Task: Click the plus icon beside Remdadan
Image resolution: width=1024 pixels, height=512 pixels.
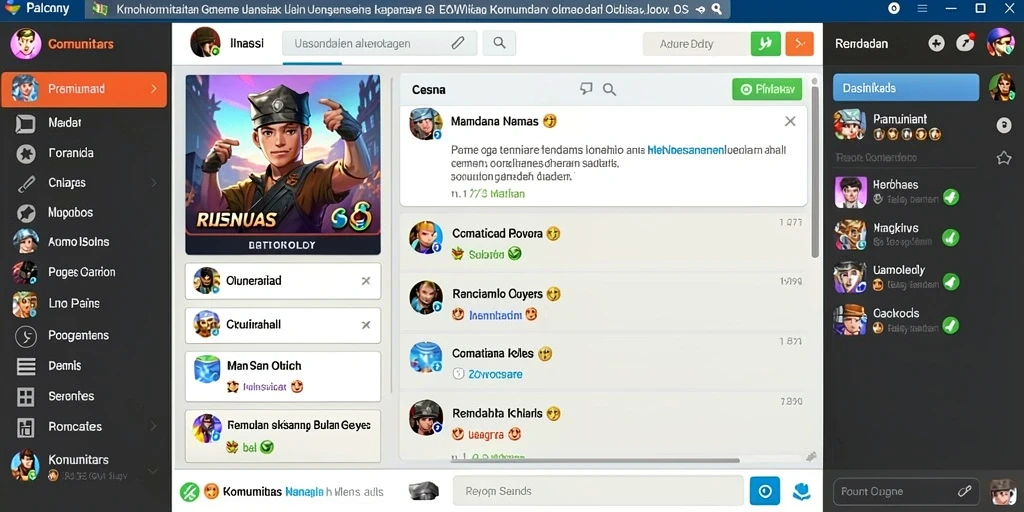Action: point(936,44)
